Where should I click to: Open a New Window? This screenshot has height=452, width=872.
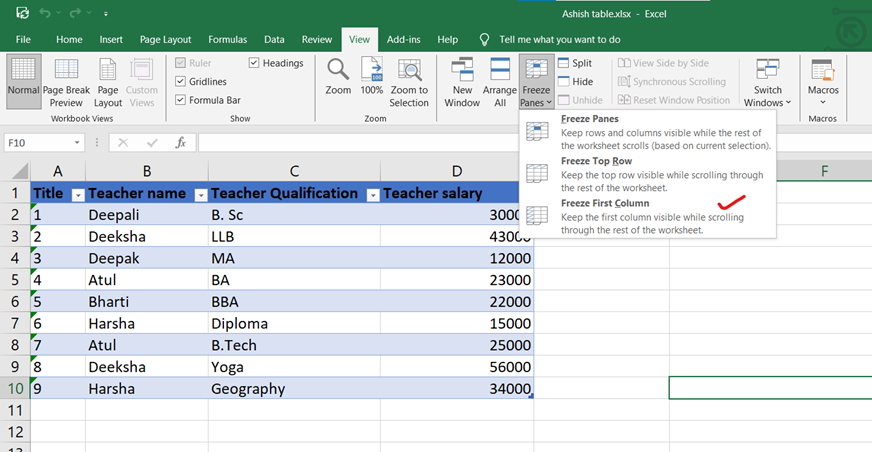tap(462, 82)
